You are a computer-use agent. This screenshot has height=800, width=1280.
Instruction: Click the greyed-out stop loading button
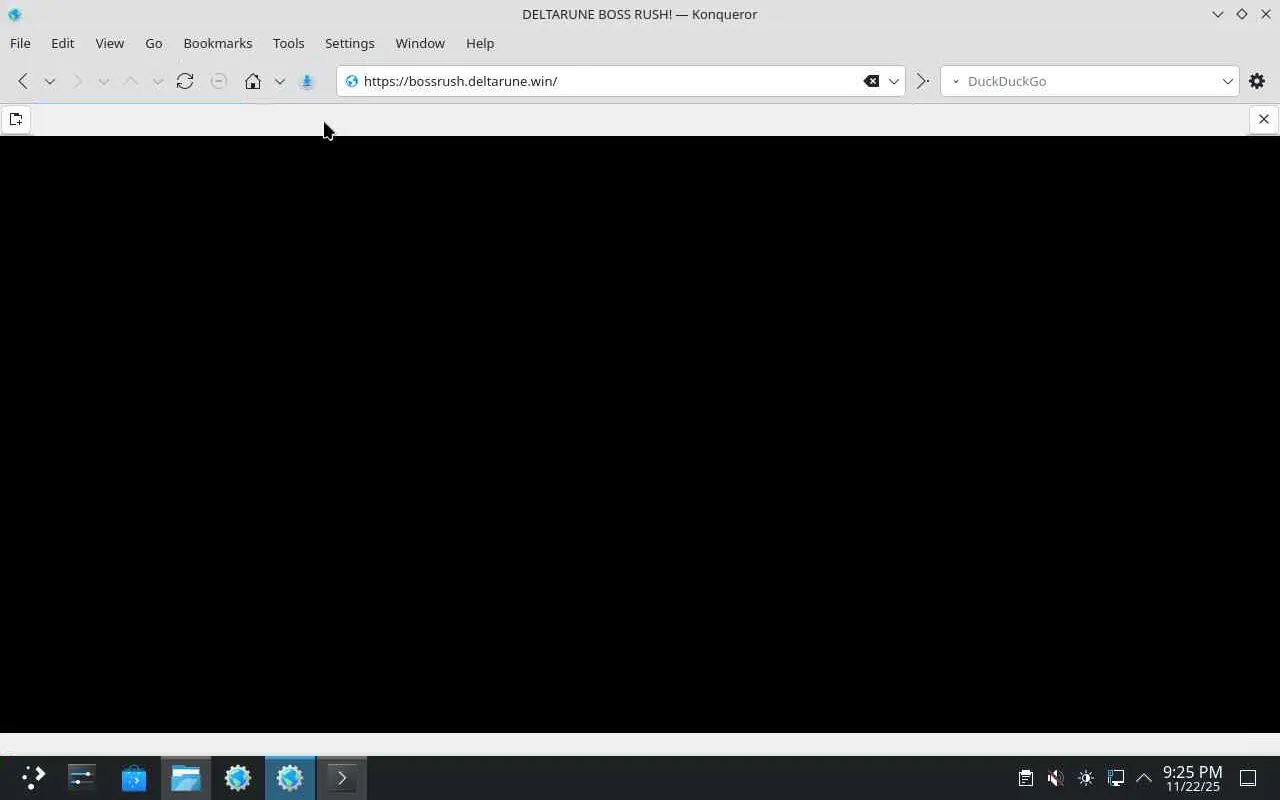219,81
